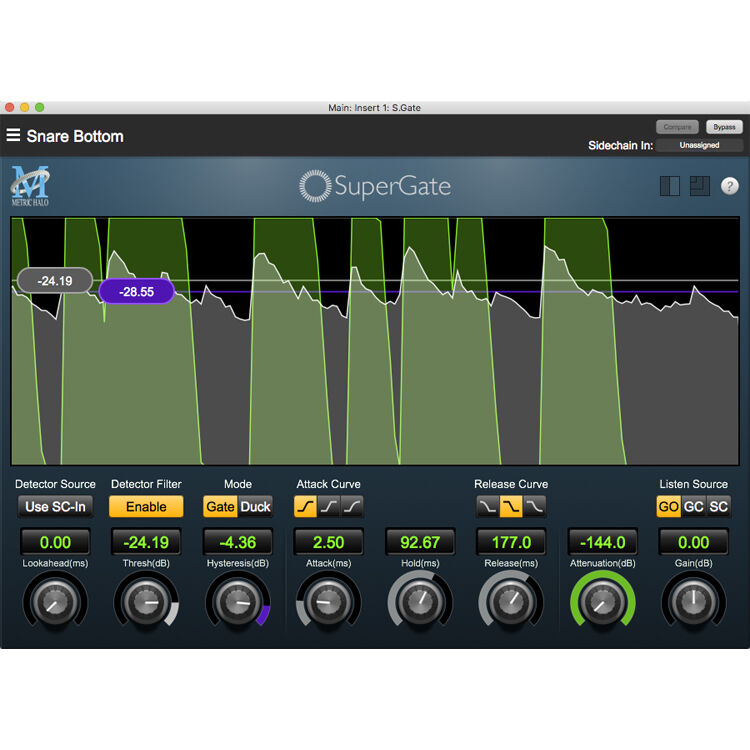Click the Hold 92.67 value field
Image resolution: width=750 pixels, height=750 pixels.
[420, 542]
